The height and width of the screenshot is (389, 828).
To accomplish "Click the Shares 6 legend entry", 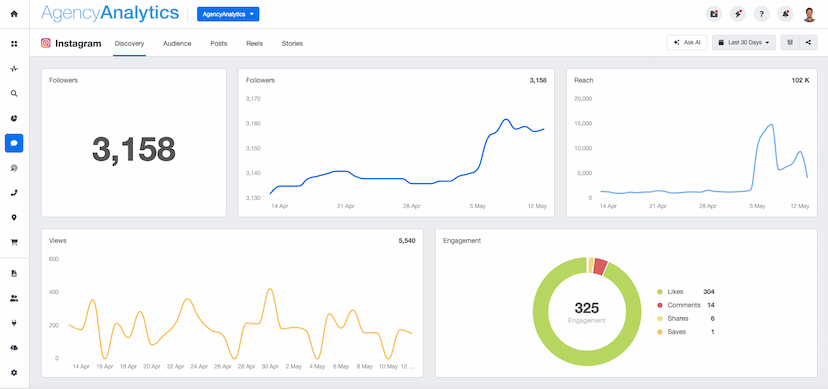I will 686,319.
